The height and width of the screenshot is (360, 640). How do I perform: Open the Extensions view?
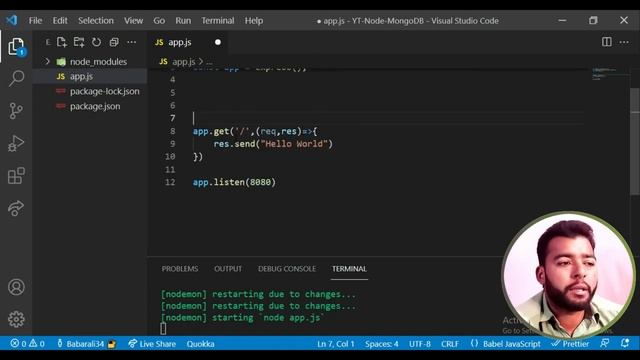(x=16, y=176)
